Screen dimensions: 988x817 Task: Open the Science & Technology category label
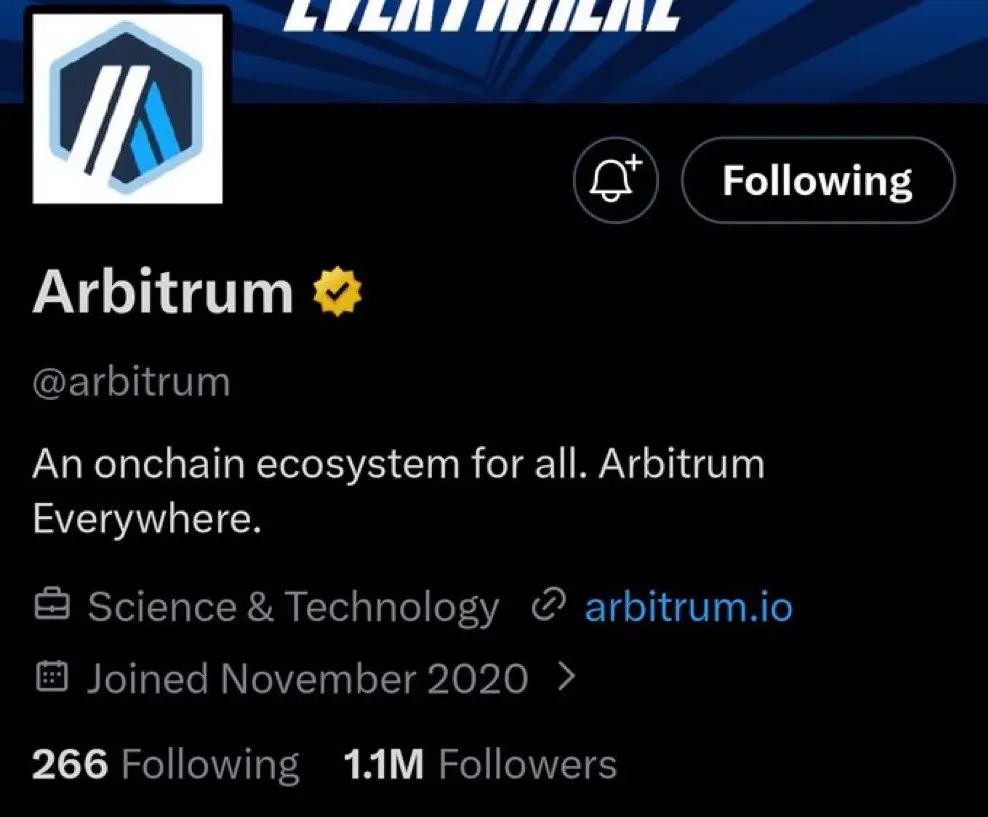(x=293, y=608)
